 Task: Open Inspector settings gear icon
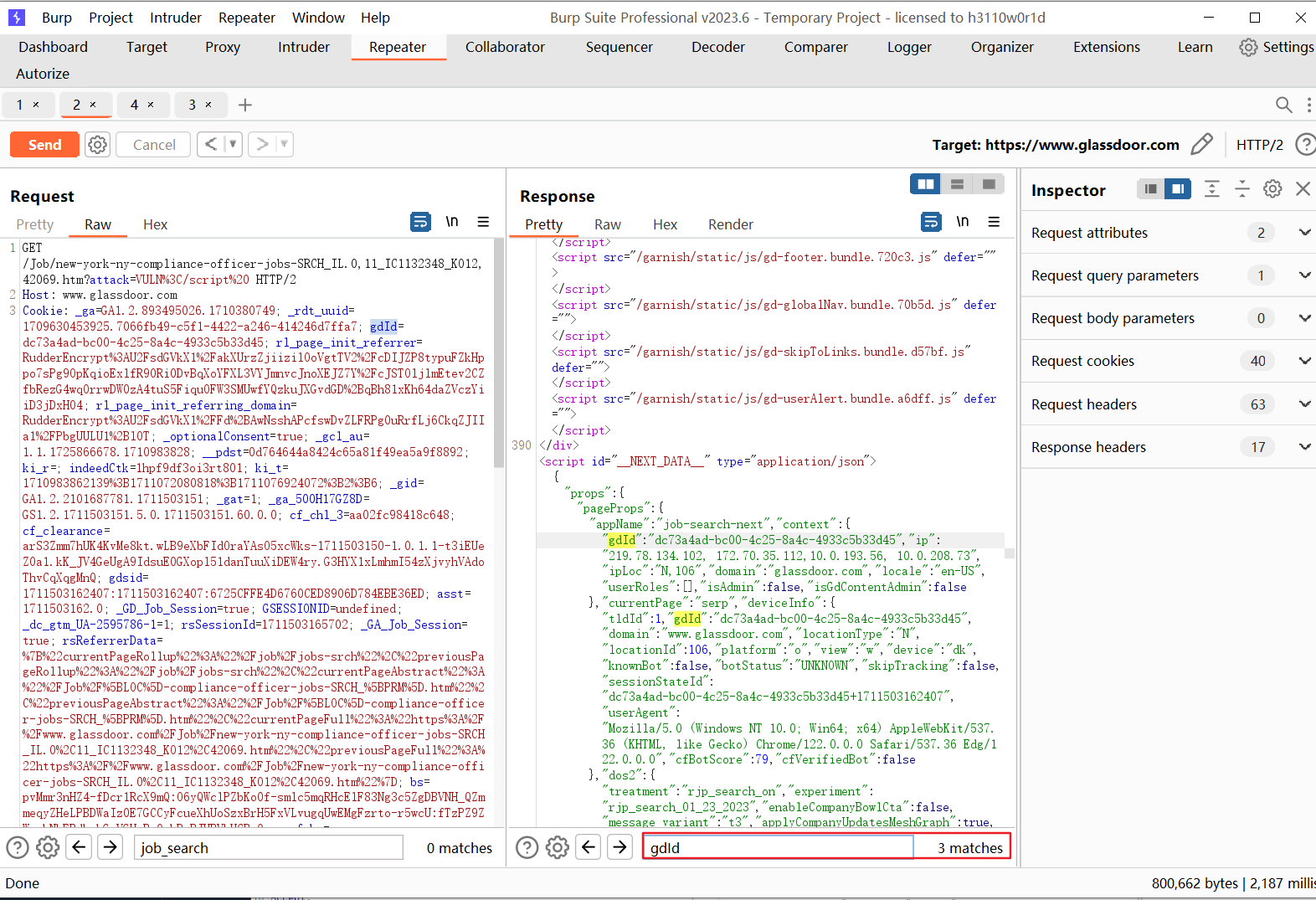tap(1272, 189)
